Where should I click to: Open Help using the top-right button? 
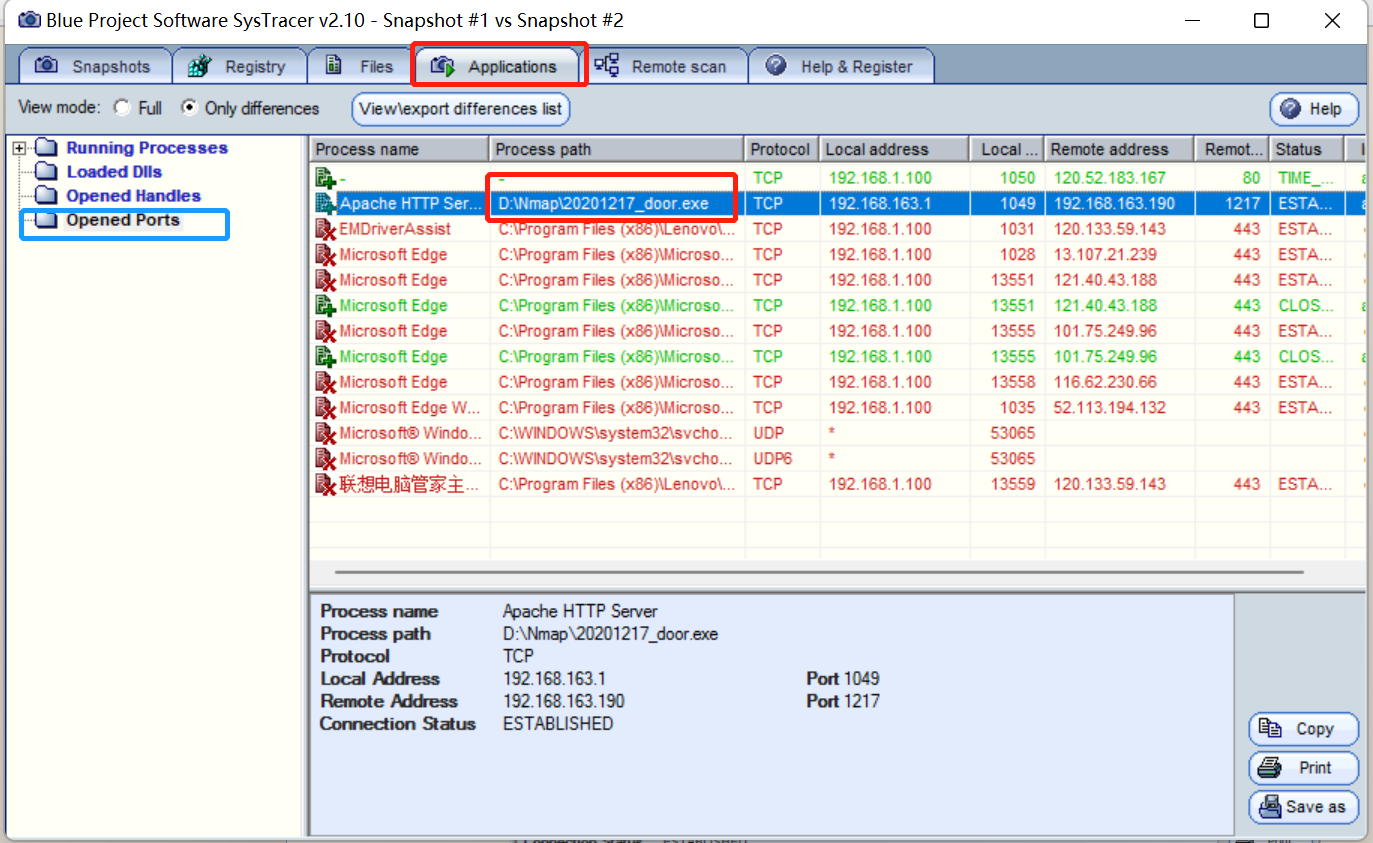click(x=1314, y=109)
